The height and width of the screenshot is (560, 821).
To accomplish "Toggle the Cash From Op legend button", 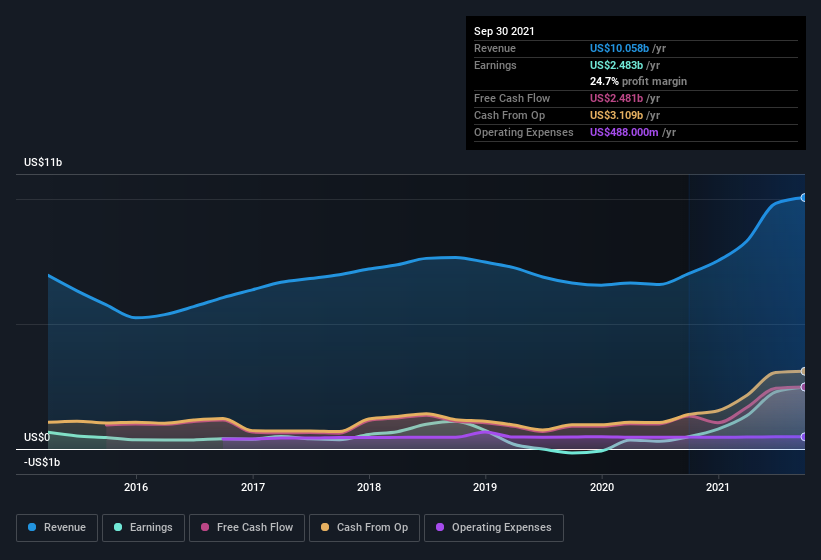I will [364, 528].
